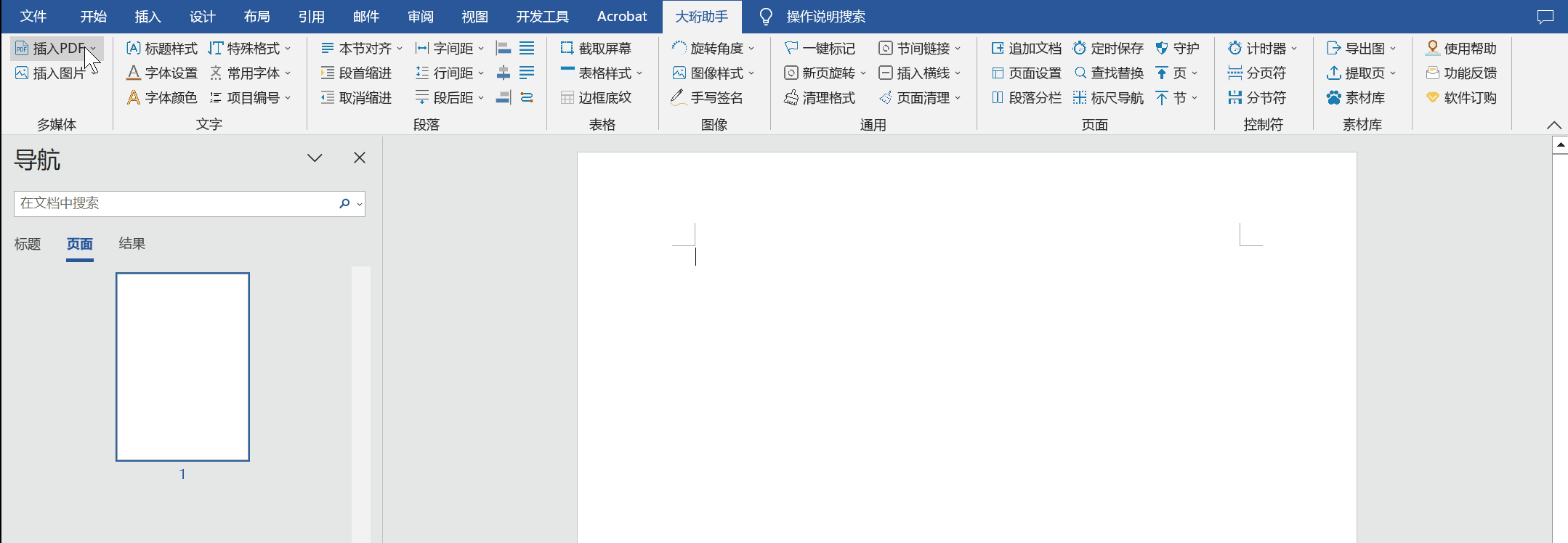Open 查找替换 find and replace
This screenshot has width=1568, height=543.
click(1108, 73)
